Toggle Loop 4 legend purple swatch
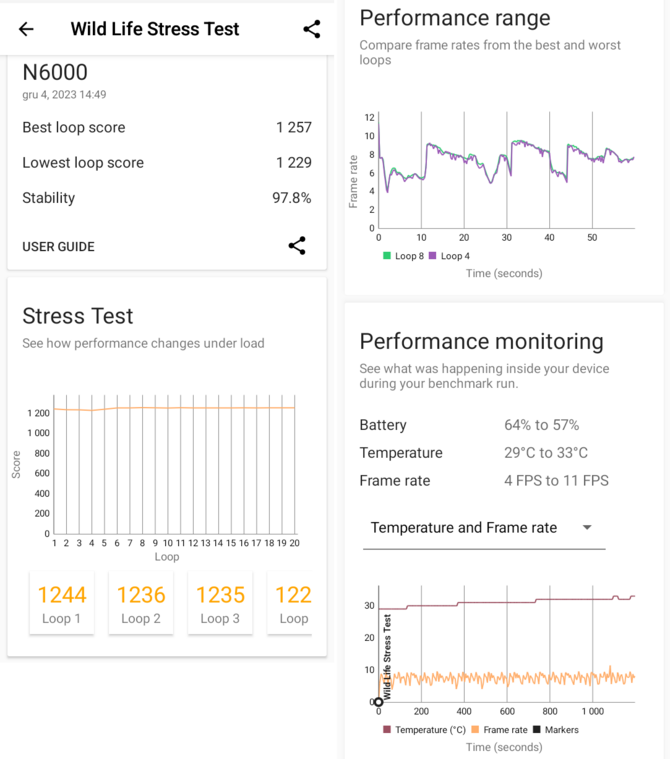 (432, 256)
